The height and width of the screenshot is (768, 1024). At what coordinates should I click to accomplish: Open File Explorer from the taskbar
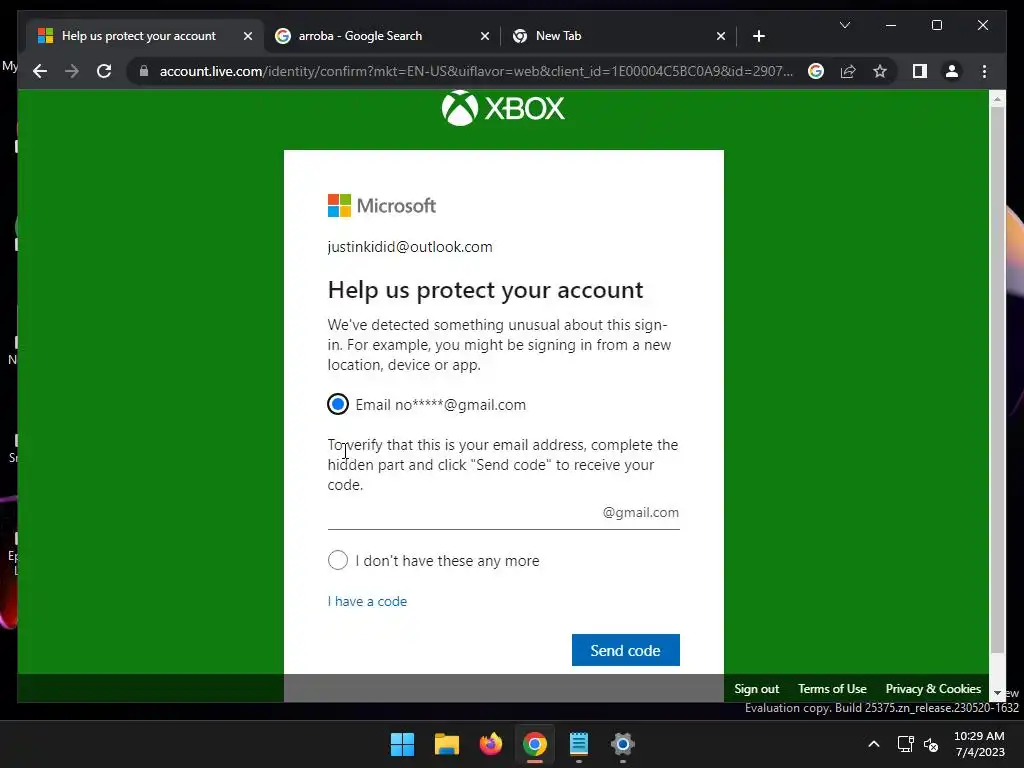[447, 744]
